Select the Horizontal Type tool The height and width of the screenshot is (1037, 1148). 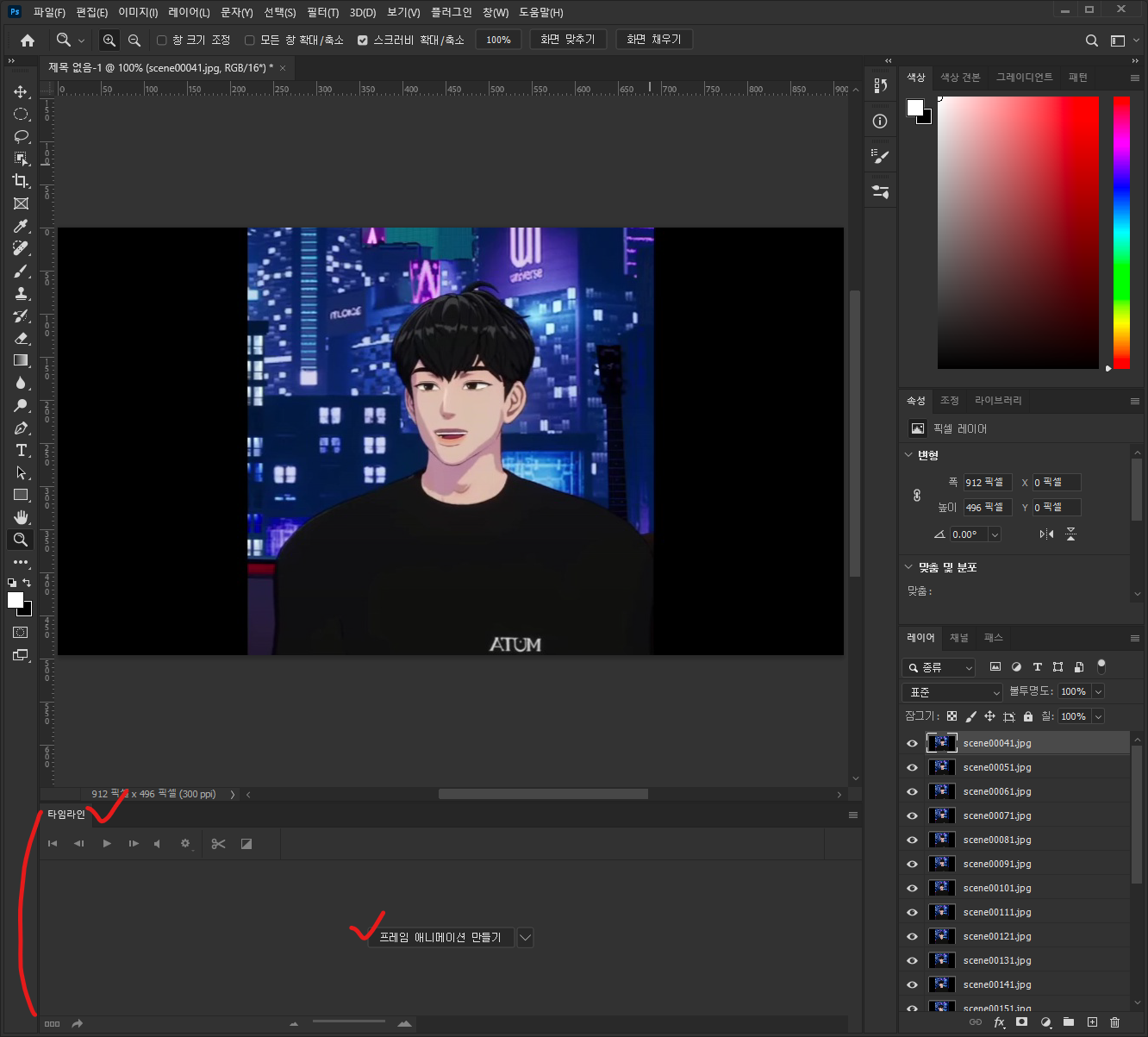coord(21,450)
